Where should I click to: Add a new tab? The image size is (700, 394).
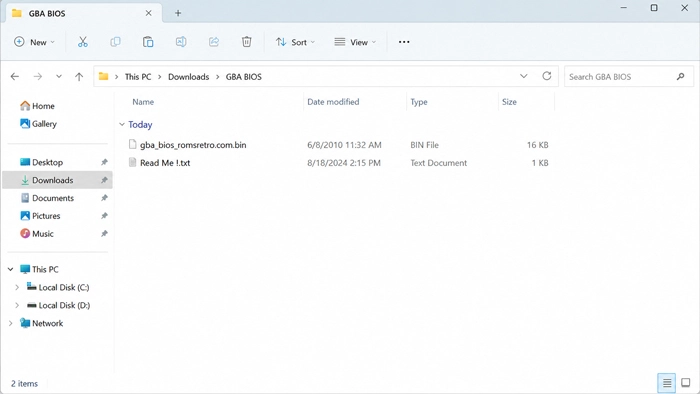pyautogui.click(x=178, y=13)
